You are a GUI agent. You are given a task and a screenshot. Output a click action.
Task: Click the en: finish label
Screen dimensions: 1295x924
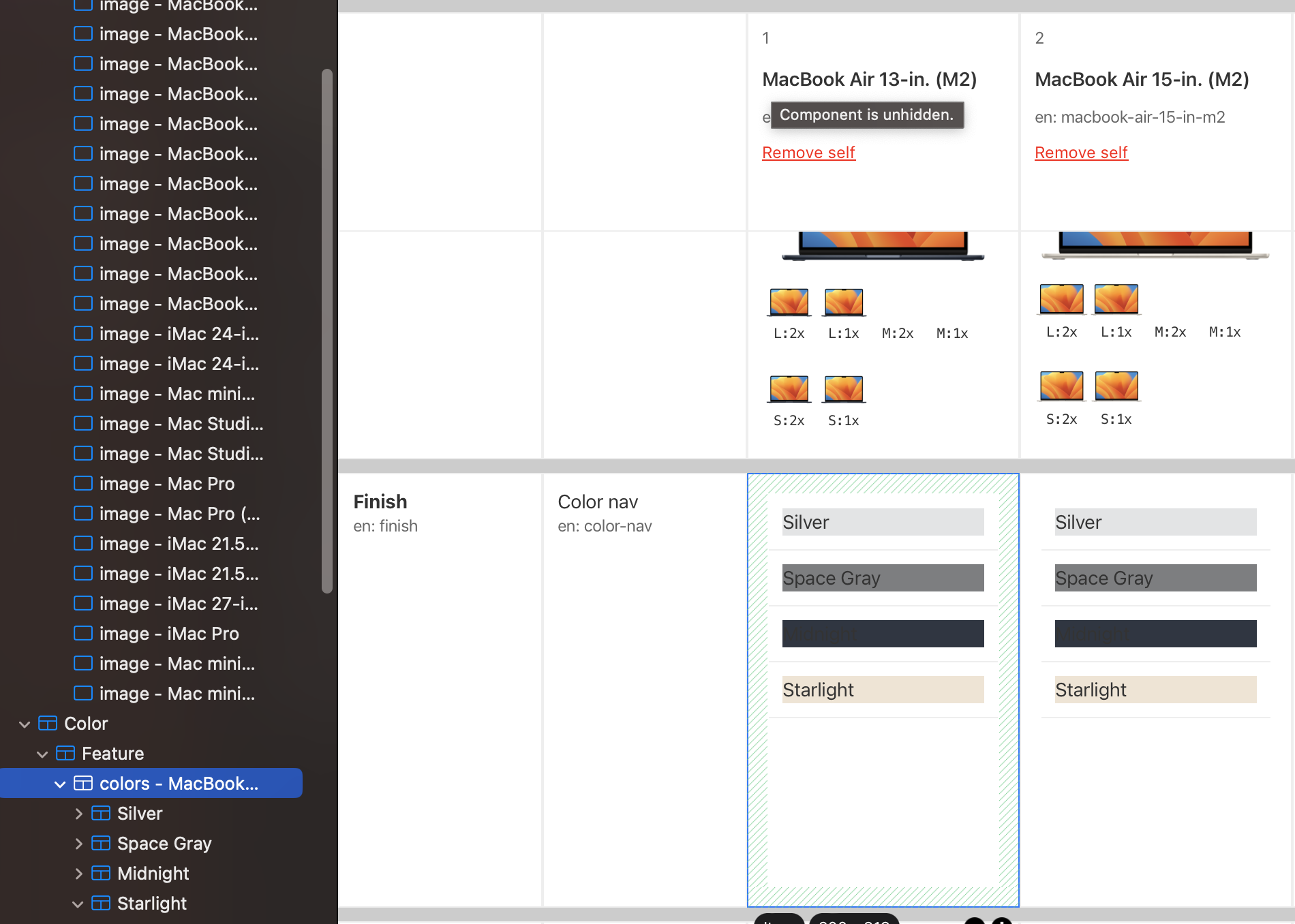pyautogui.click(x=385, y=526)
